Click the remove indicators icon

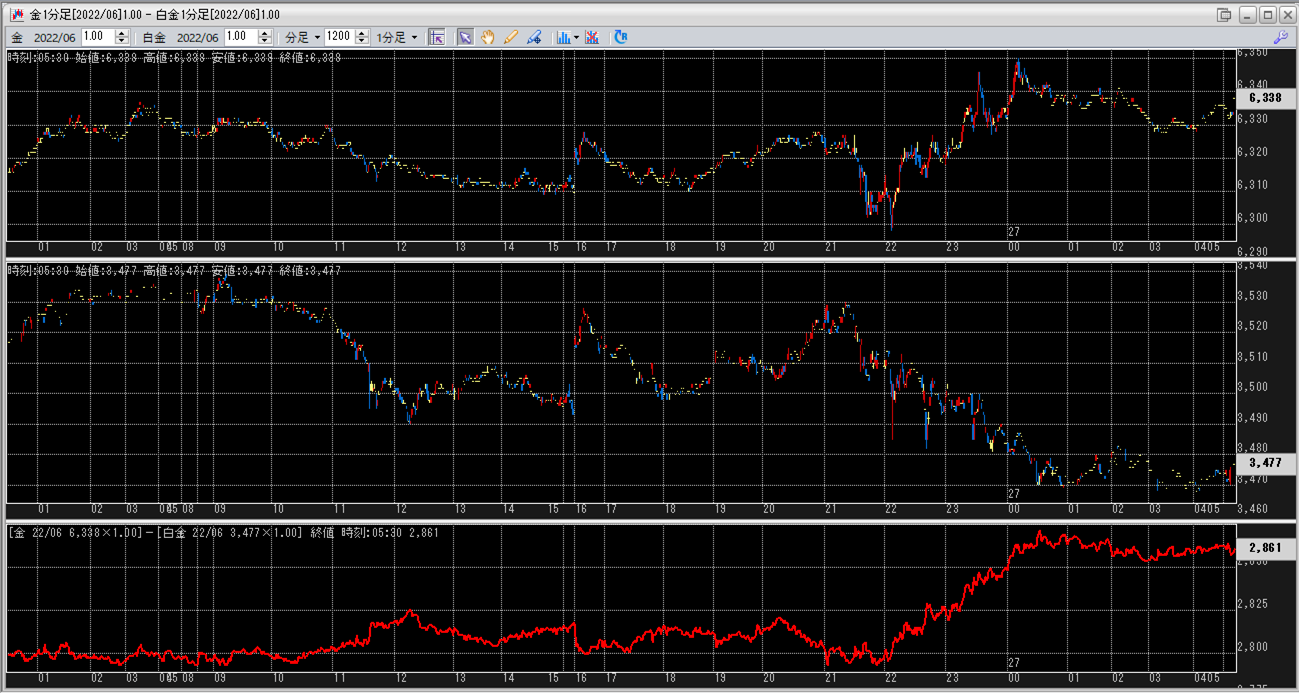click(592, 37)
